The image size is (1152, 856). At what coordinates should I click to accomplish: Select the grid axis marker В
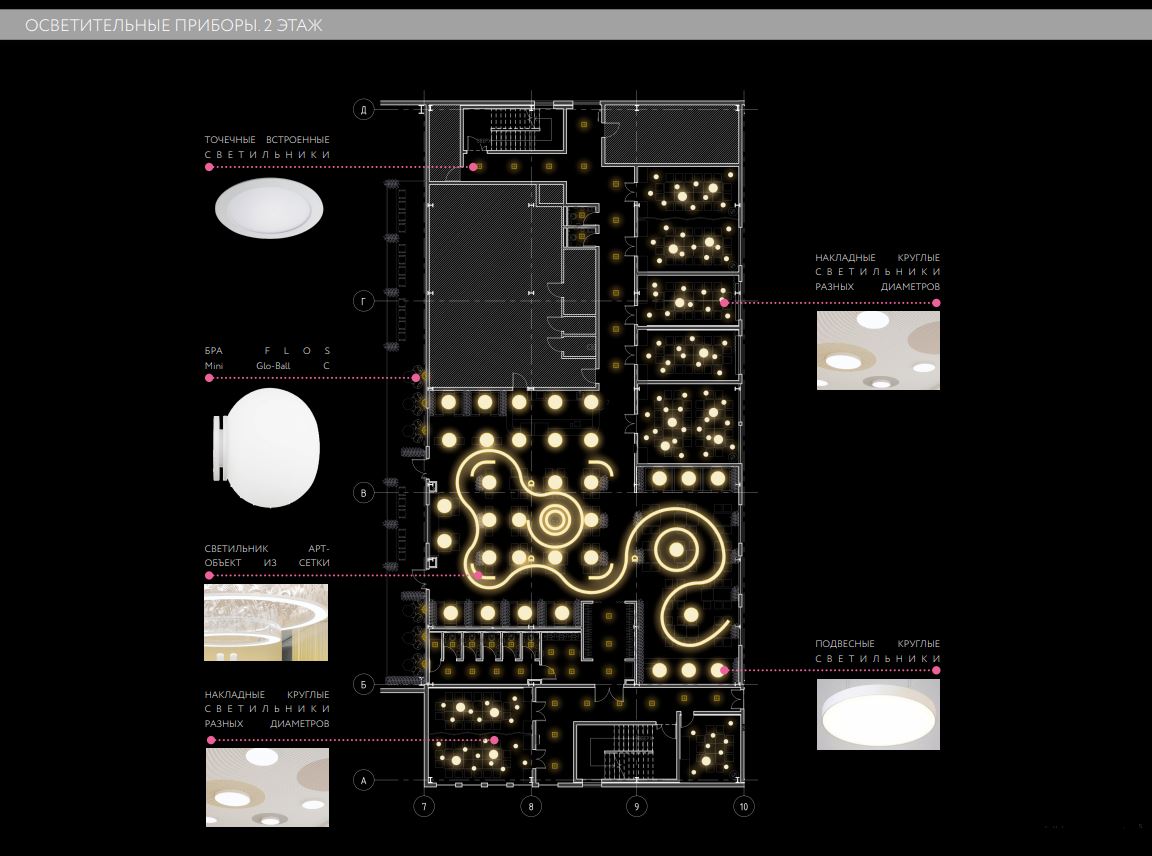[365, 493]
